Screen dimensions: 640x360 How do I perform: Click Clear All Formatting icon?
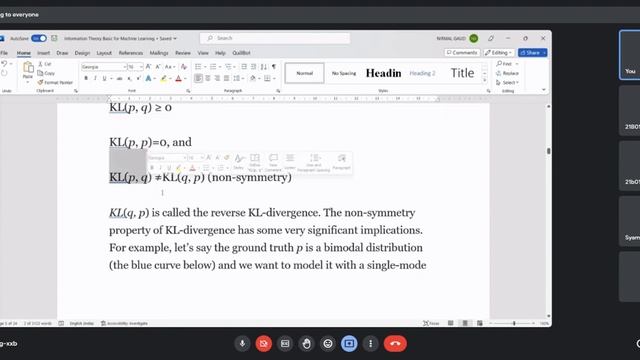[184, 67]
